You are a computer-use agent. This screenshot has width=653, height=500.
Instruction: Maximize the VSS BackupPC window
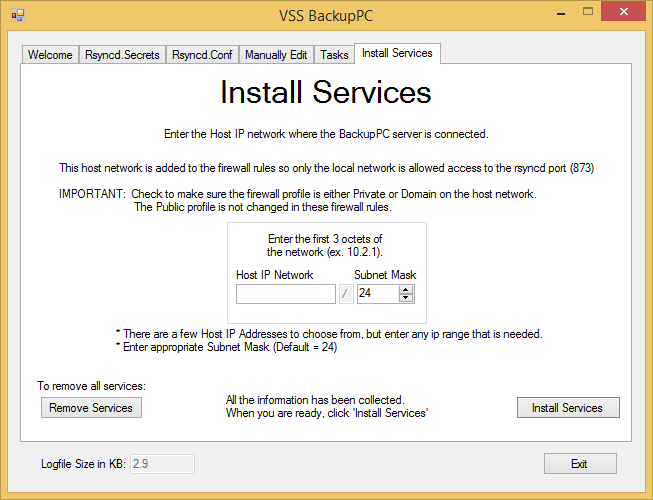click(x=588, y=12)
